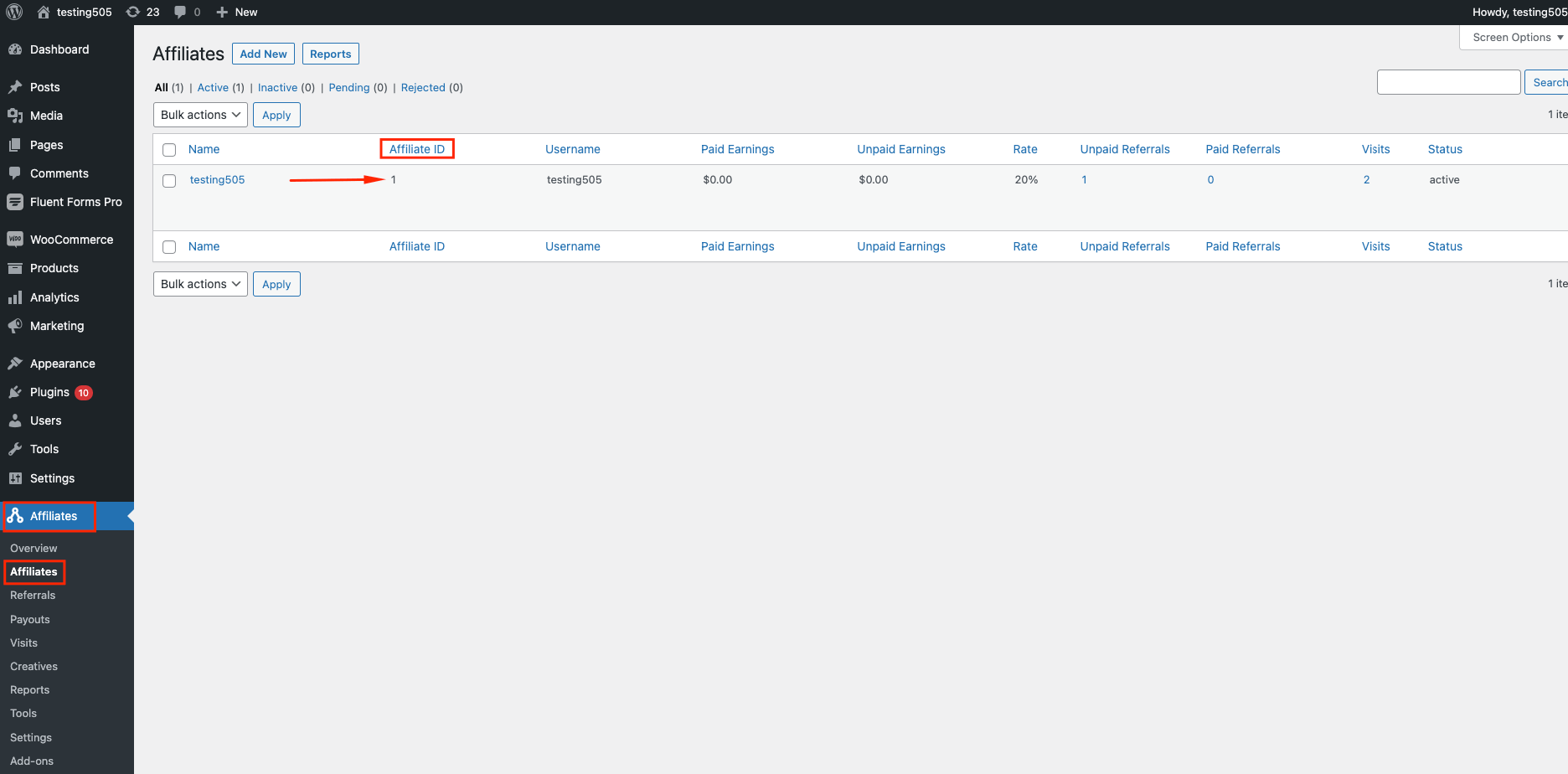Click the WooCommerce icon in sidebar

pyautogui.click(x=14, y=240)
